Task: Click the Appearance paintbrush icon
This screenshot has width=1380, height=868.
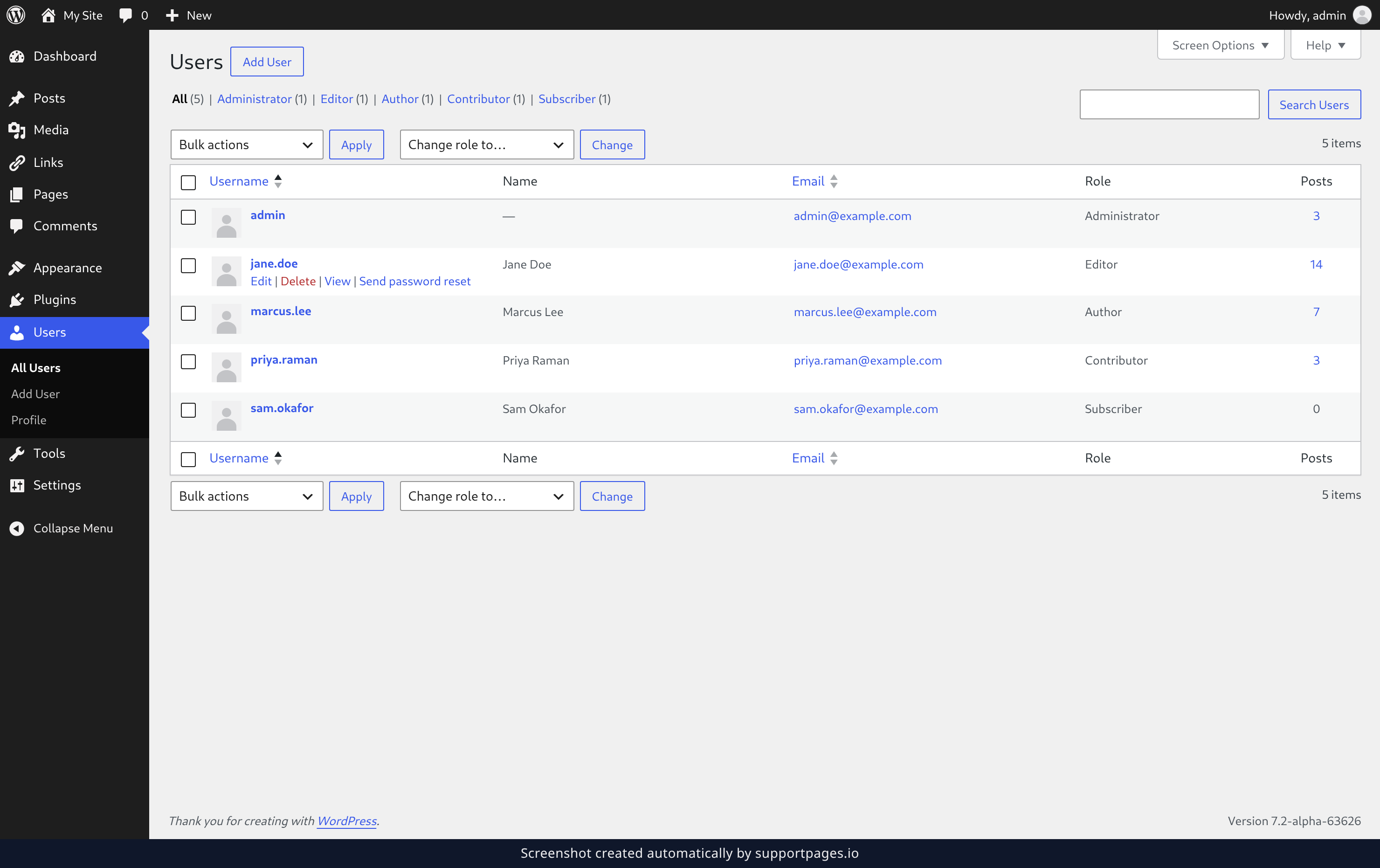Action: coord(17,268)
